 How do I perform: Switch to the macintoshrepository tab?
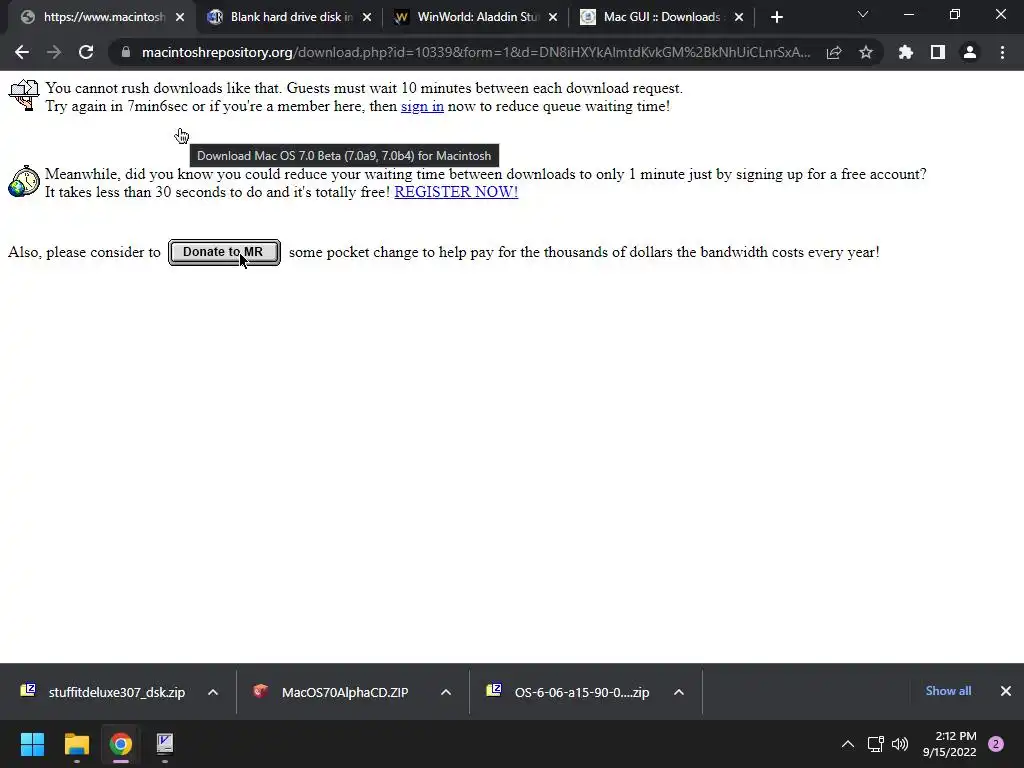103,17
